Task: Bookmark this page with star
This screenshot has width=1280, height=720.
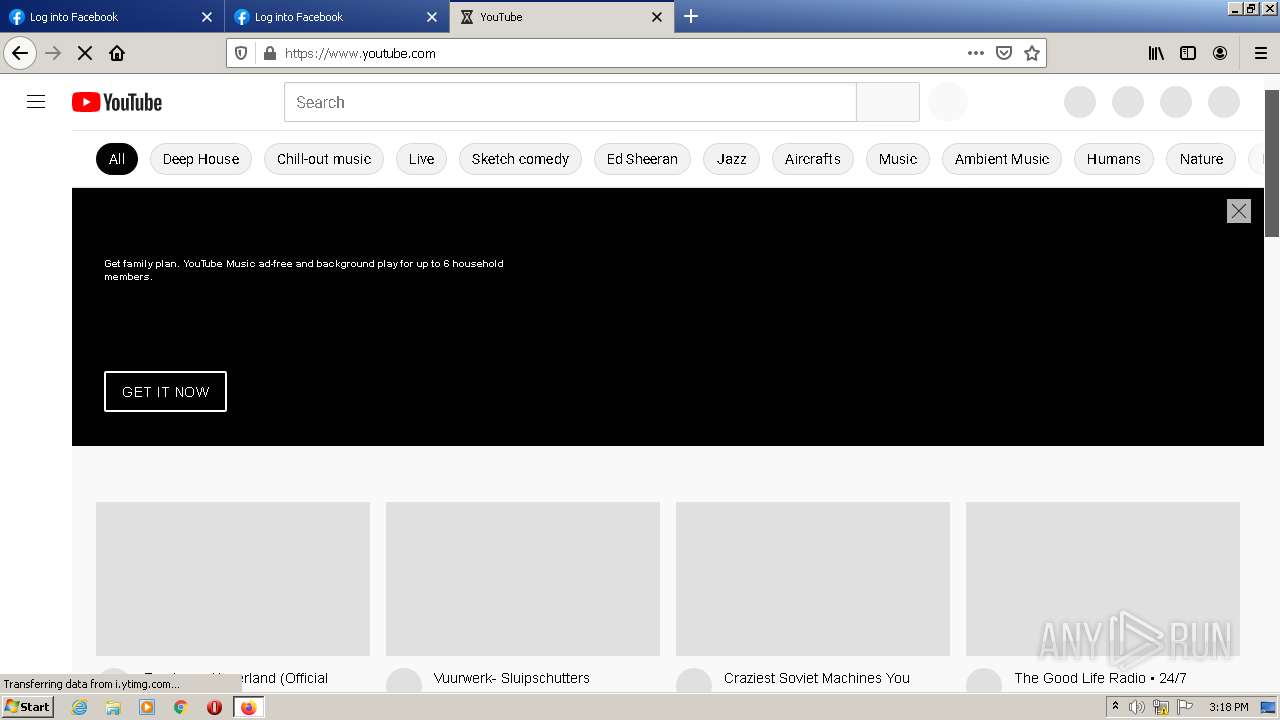Action: (x=1032, y=53)
